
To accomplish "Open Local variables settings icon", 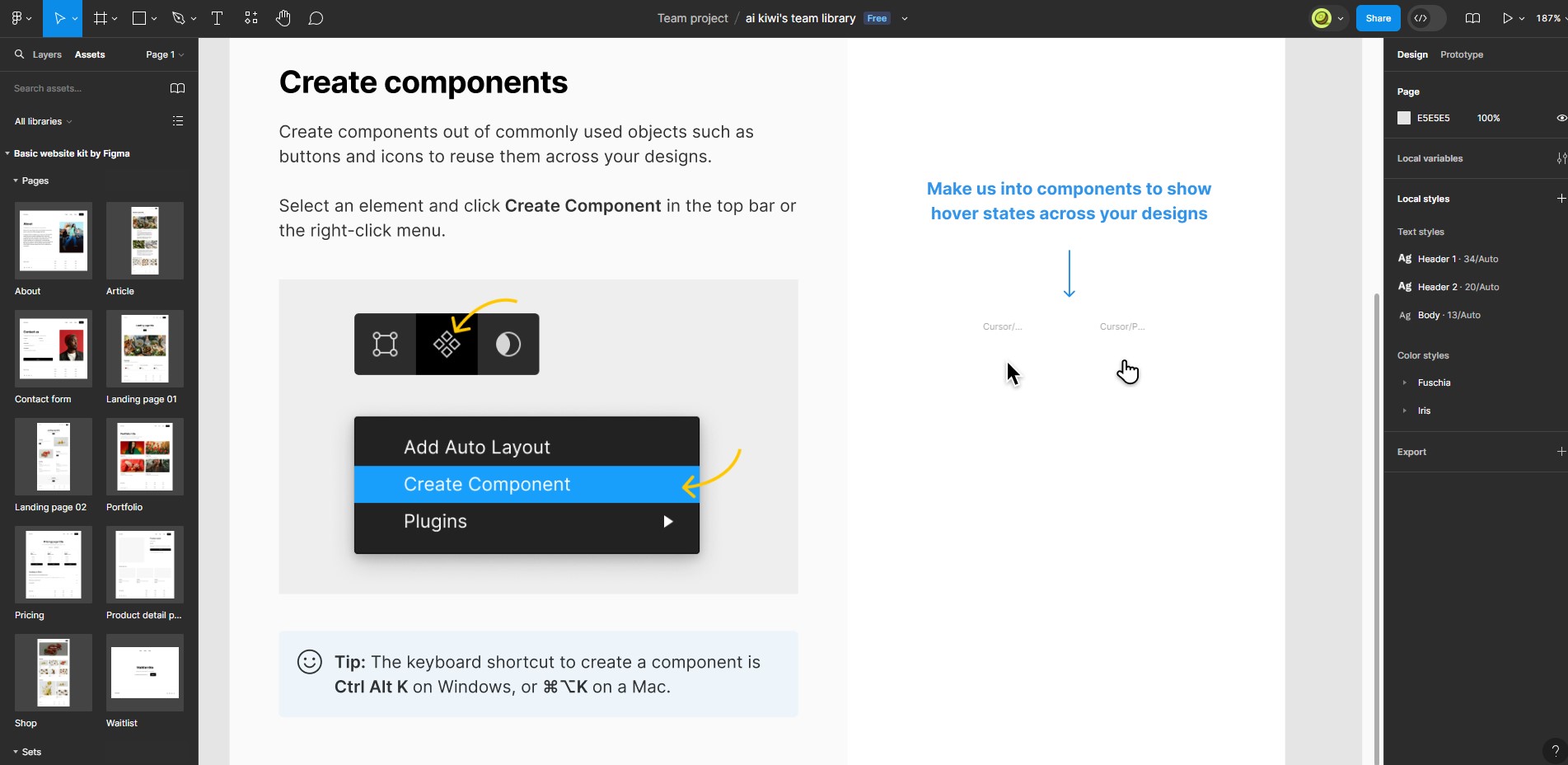I will pyautogui.click(x=1560, y=158).
